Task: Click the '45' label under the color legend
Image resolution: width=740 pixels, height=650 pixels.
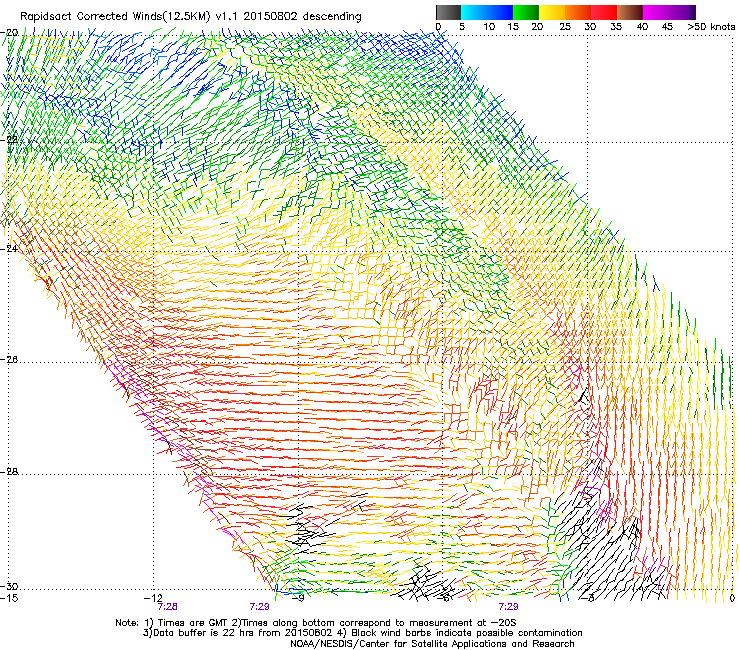Action: (x=667, y=27)
